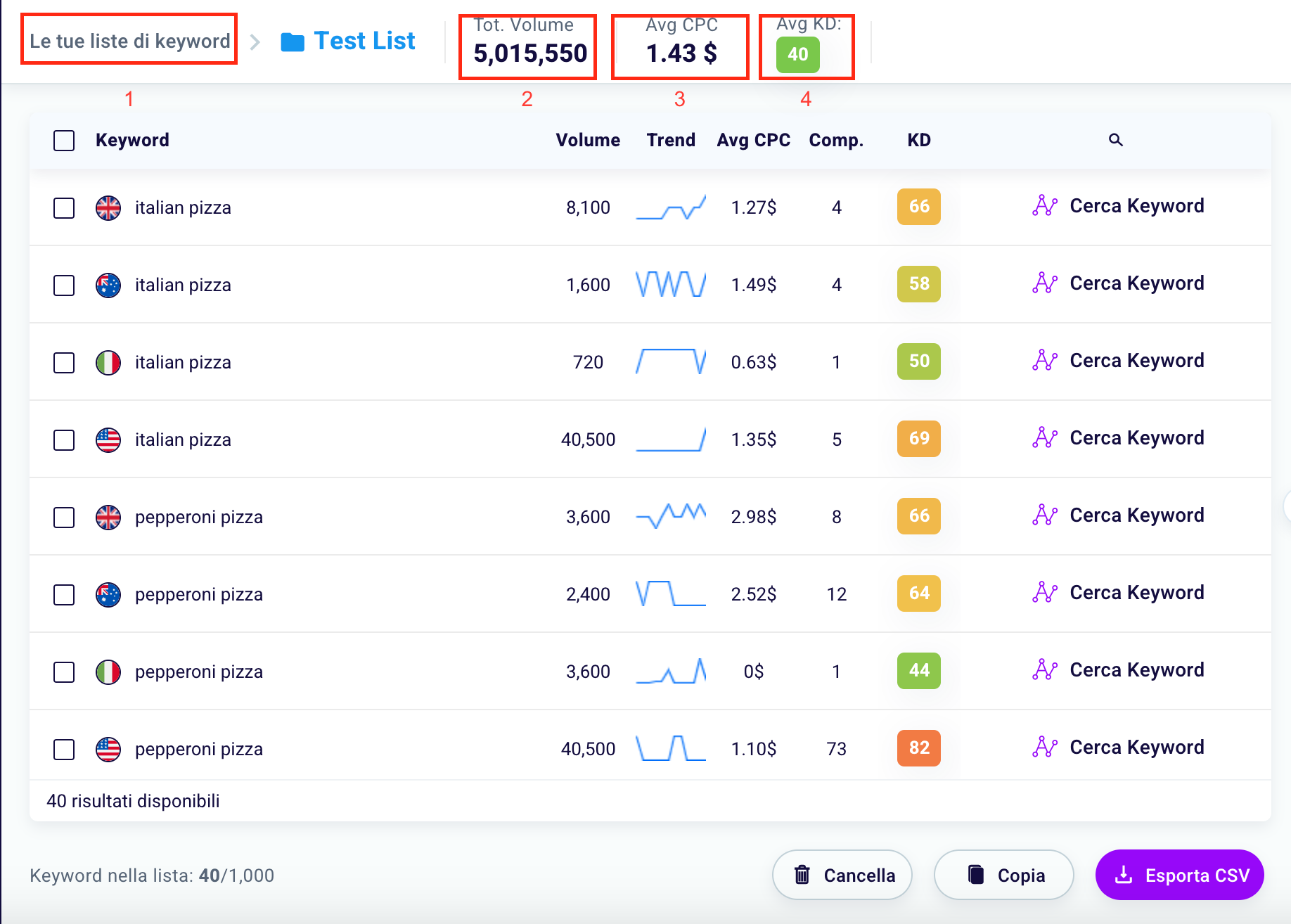Open Le tue liste di keyword breadcrumb
The image size is (1291, 924).
[x=129, y=41]
